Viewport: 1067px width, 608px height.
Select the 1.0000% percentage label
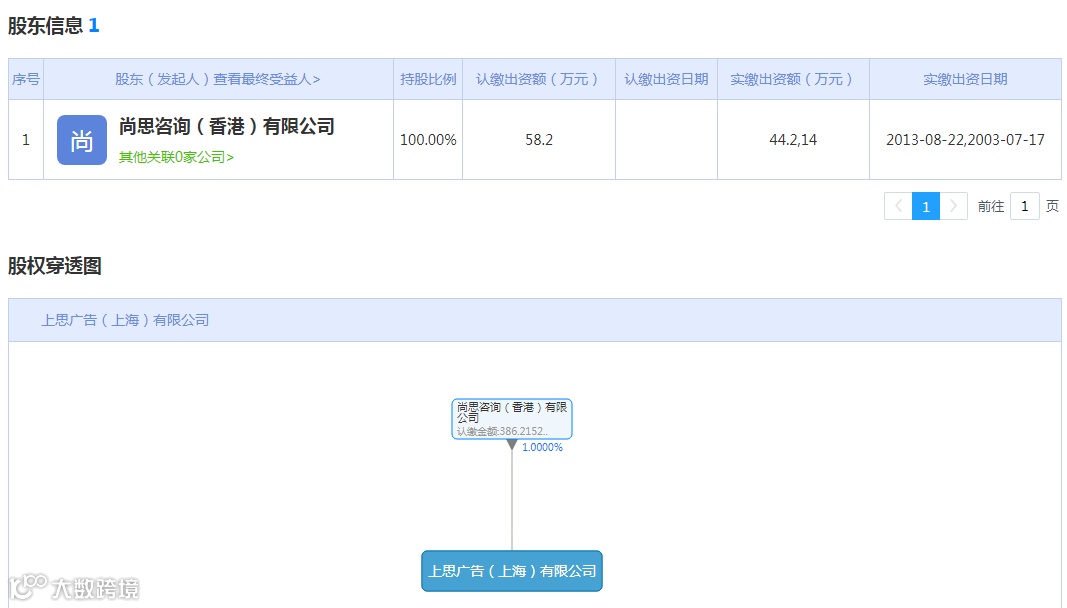tap(542, 447)
